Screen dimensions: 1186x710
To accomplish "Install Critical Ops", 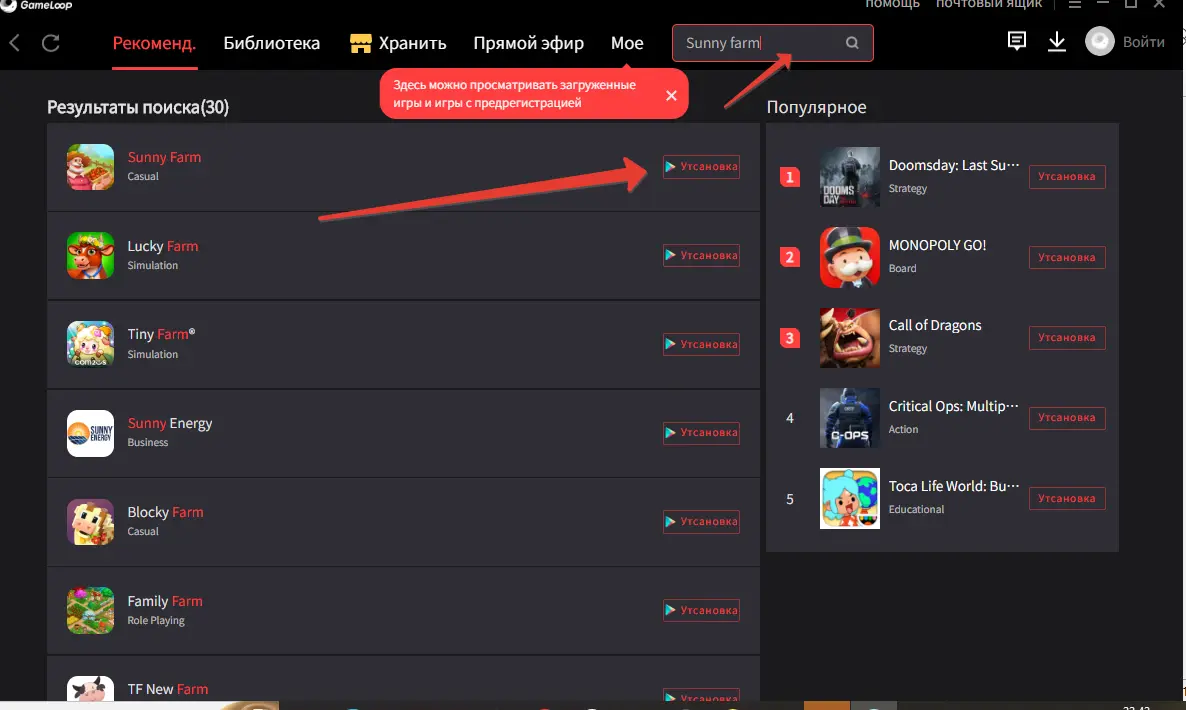I will click(1066, 418).
